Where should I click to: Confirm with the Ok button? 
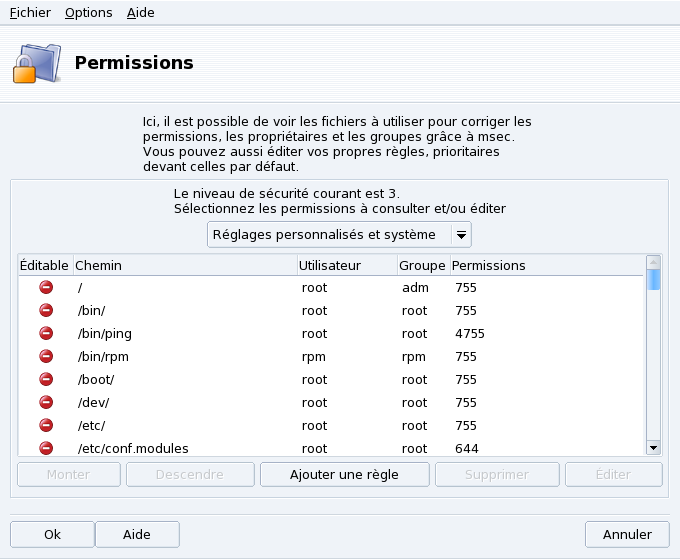click(x=52, y=535)
